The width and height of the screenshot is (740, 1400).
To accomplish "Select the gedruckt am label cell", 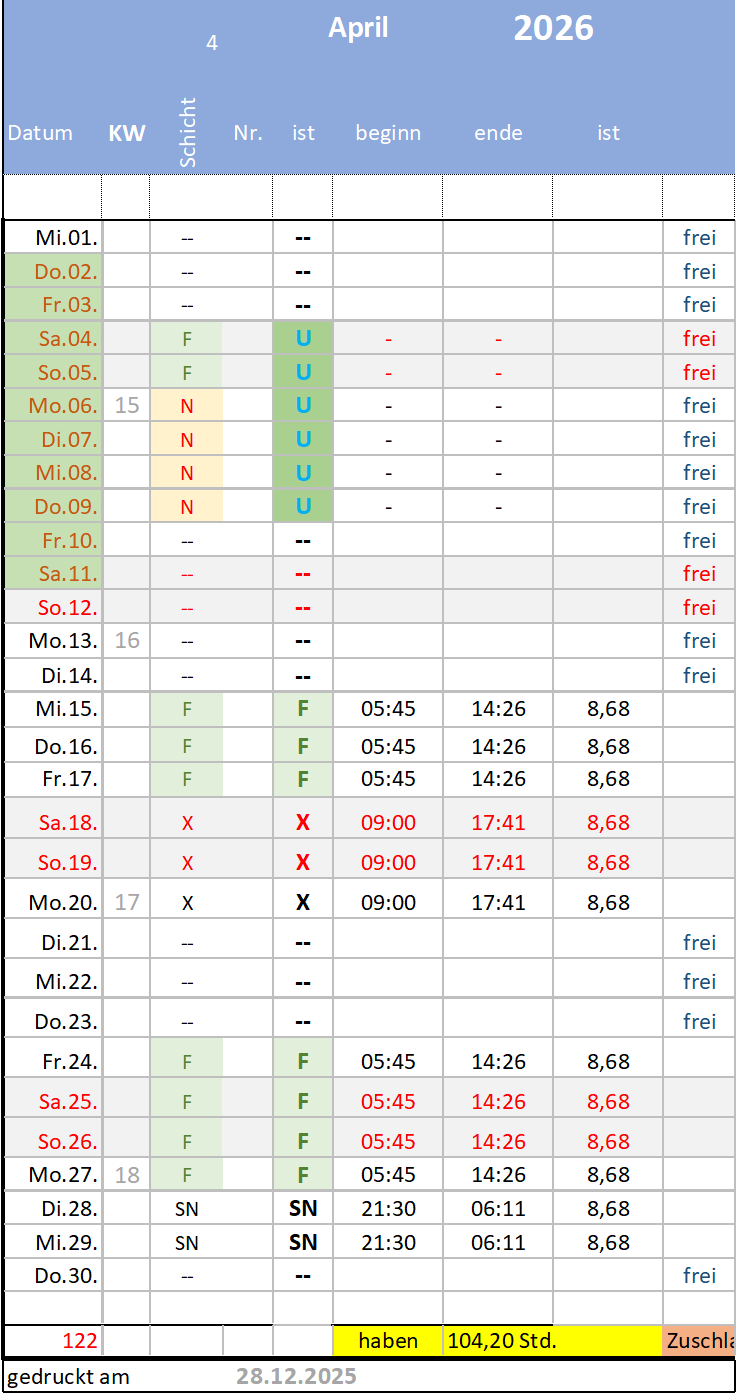I will [x=68, y=1376].
